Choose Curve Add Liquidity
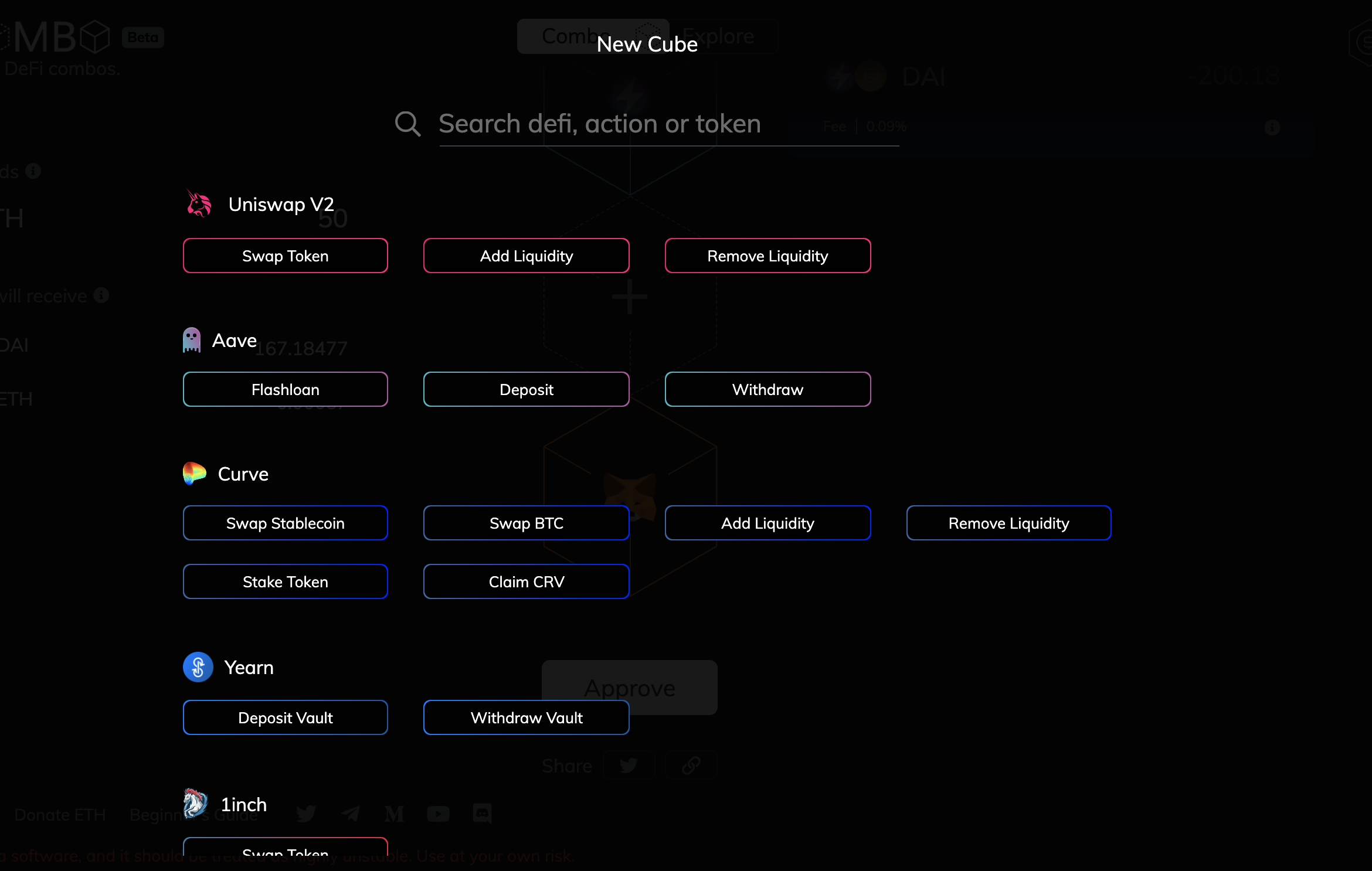Viewport: 1372px width, 871px height. click(x=767, y=523)
